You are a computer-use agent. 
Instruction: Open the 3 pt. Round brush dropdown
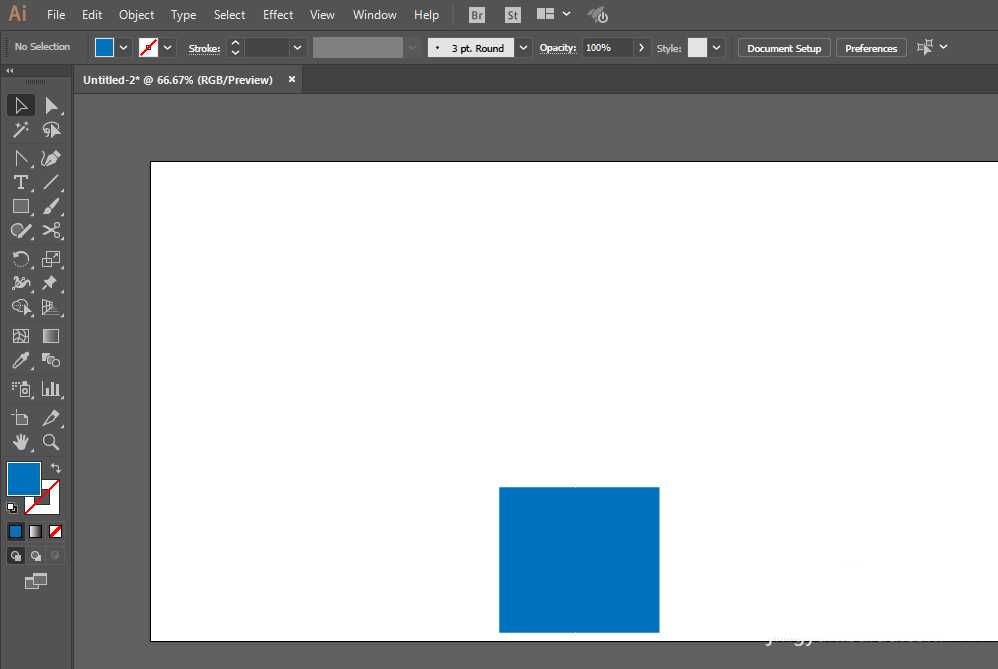point(523,48)
